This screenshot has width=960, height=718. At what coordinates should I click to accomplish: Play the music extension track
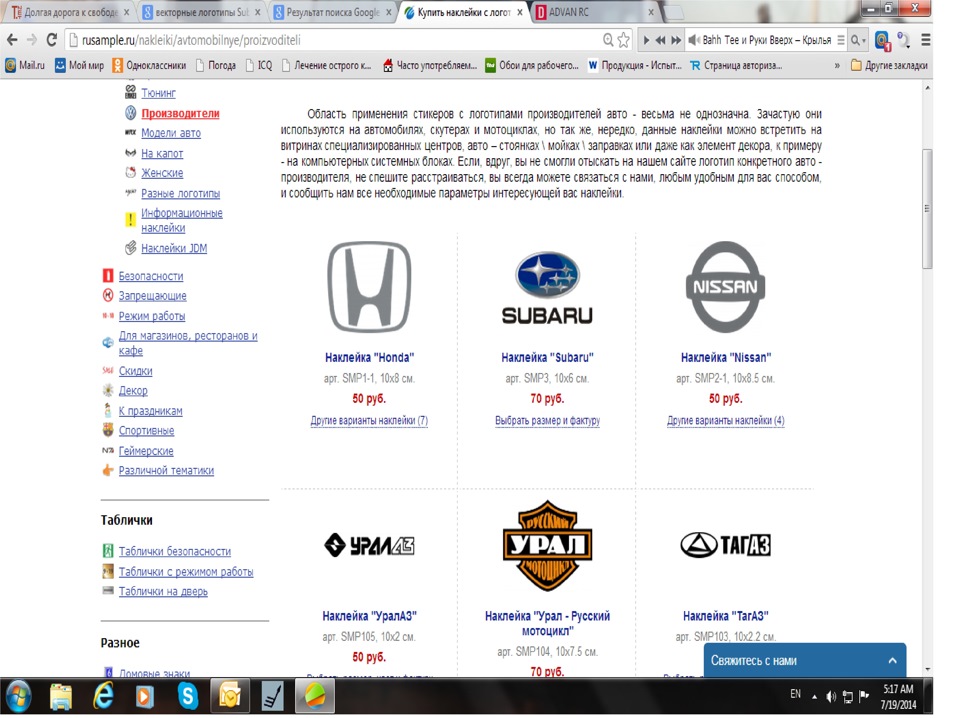click(647, 40)
